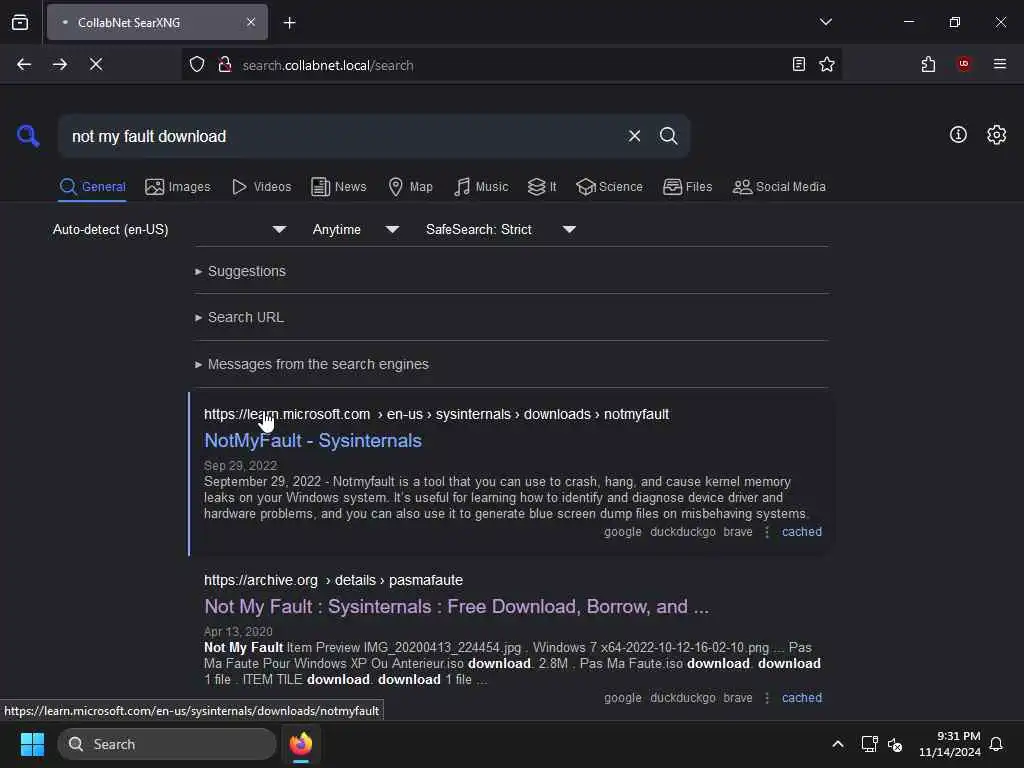Show hidden system tray icons
The image size is (1024, 768).
click(838, 744)
